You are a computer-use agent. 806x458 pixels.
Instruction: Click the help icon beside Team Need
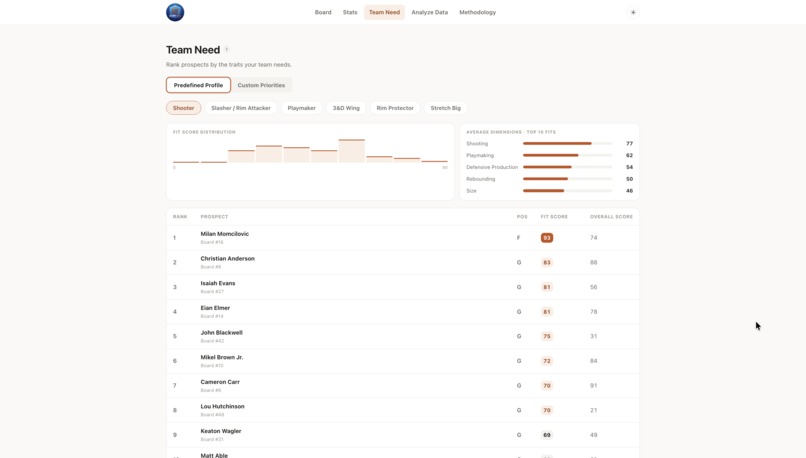[227, 50]
